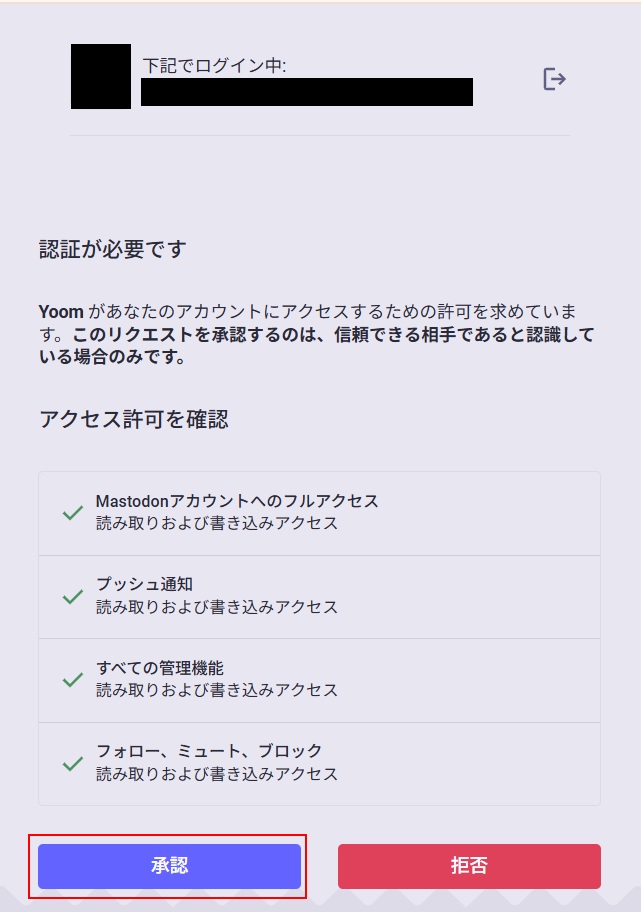Click 読み取りおよび書き込みアクセス under プッシュ通知
The width and height of the screenshot is (641, 912).
(216, 607)
